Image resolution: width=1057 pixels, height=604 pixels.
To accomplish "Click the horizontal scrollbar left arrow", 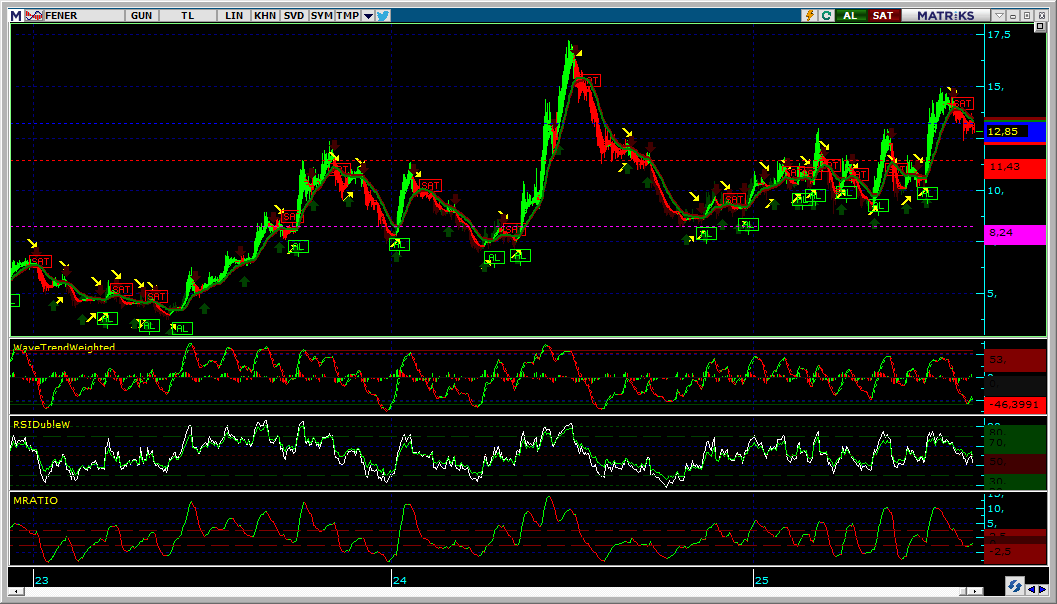I will [x=16, y=591].
